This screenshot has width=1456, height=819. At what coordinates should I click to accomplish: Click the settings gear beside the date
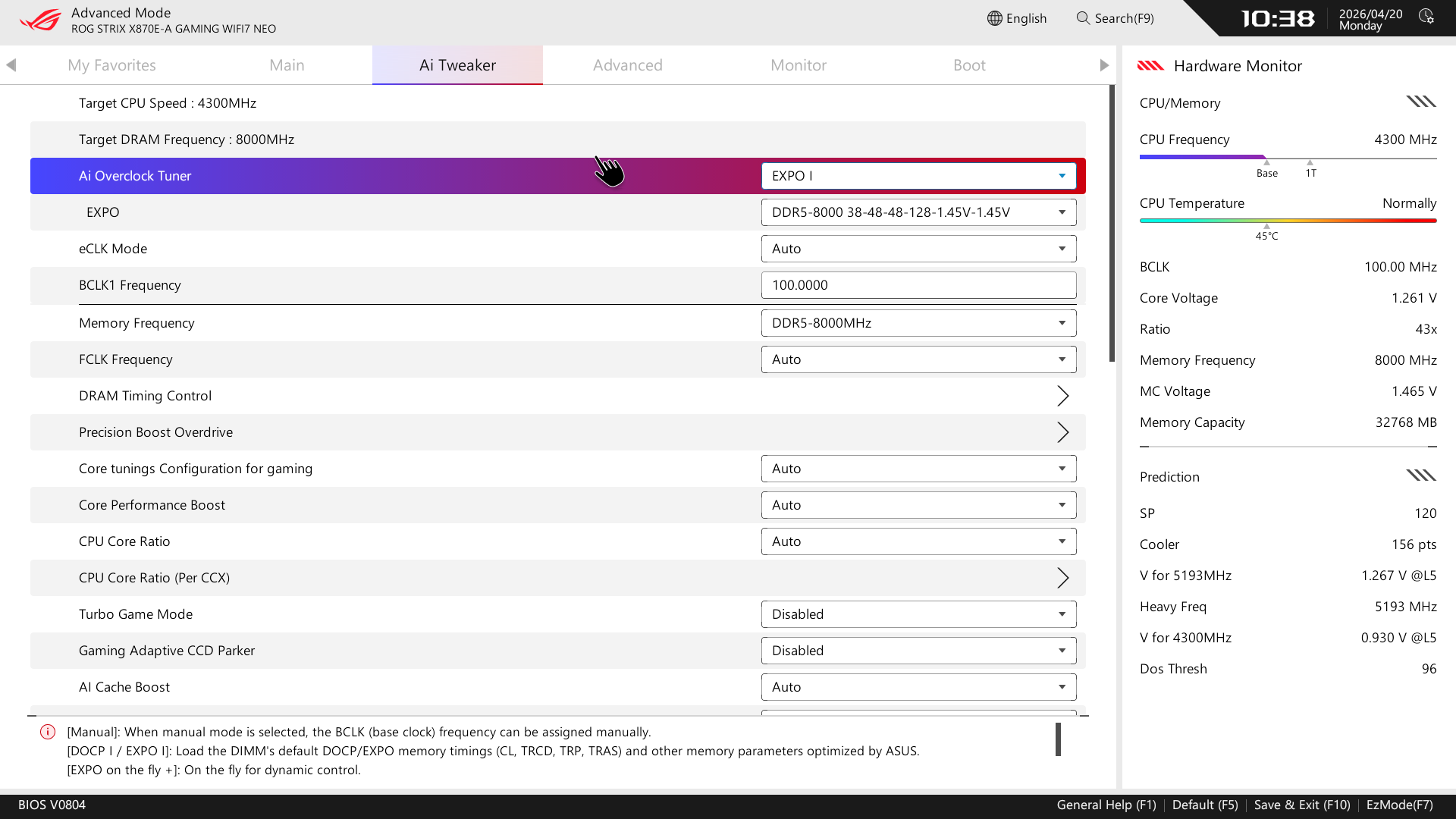coord(1426,17)
